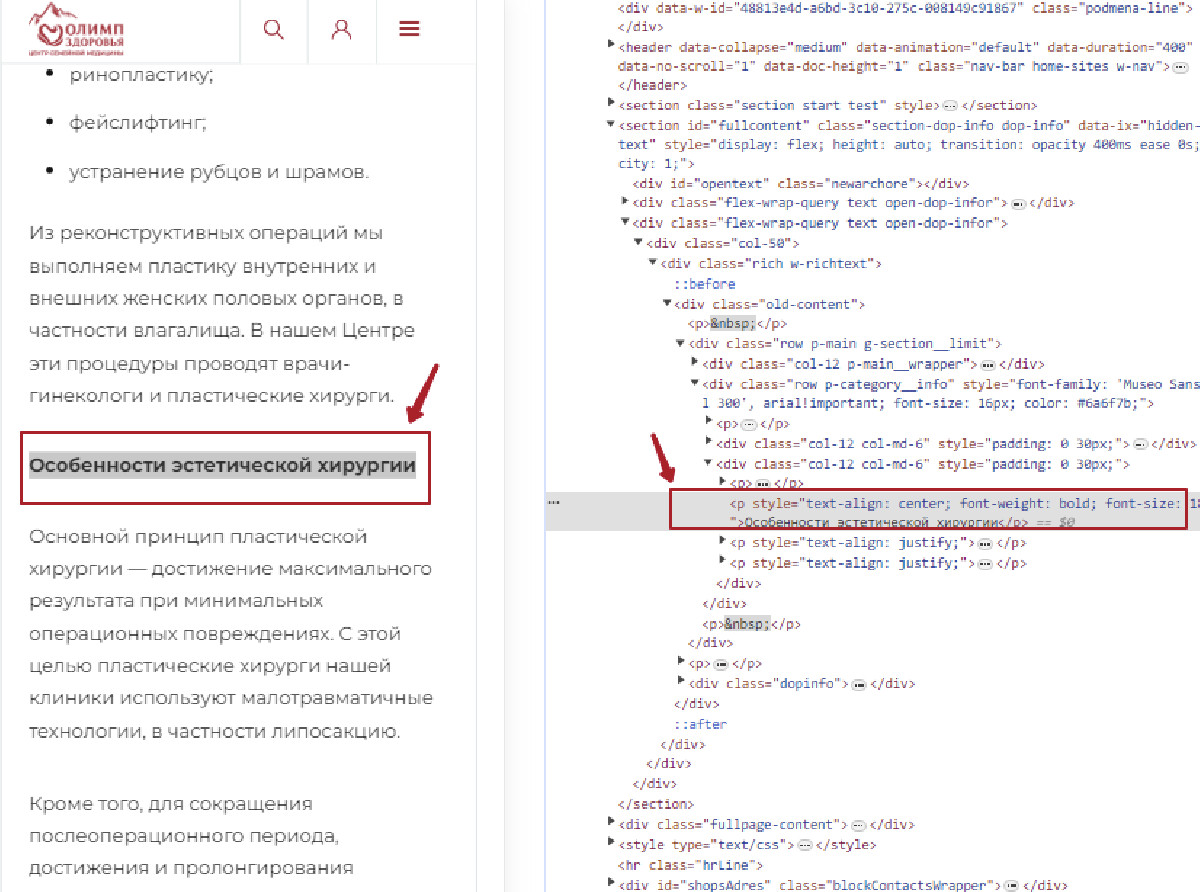
Task: Expand the div shopsAdres blockContactsWrapper node
Action: pos(612,885)
